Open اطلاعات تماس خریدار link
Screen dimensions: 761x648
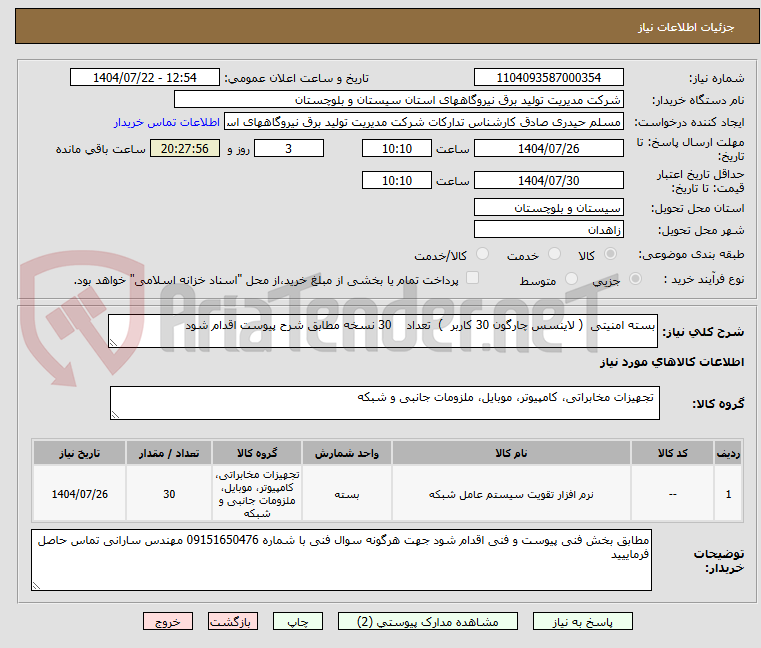click(x=167, y=122)
